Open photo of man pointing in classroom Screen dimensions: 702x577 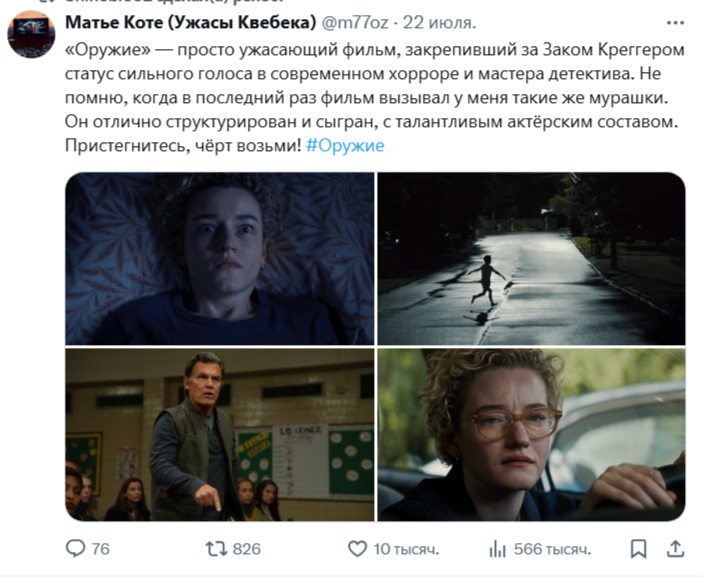pyautogui.click(x=220, y=435)
